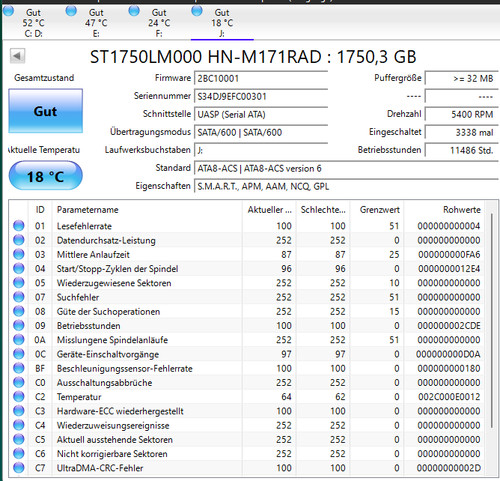
Task: Click the status orb for Beschleunigungssensor-Fehlerrate row
Action: click(x=19, y=368)
